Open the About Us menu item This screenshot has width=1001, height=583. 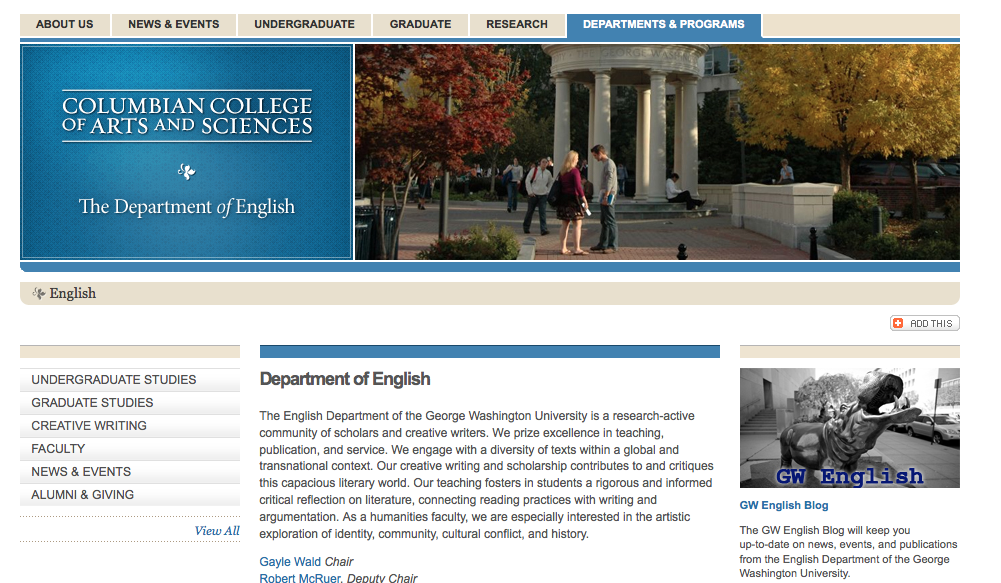pos(64,25)
